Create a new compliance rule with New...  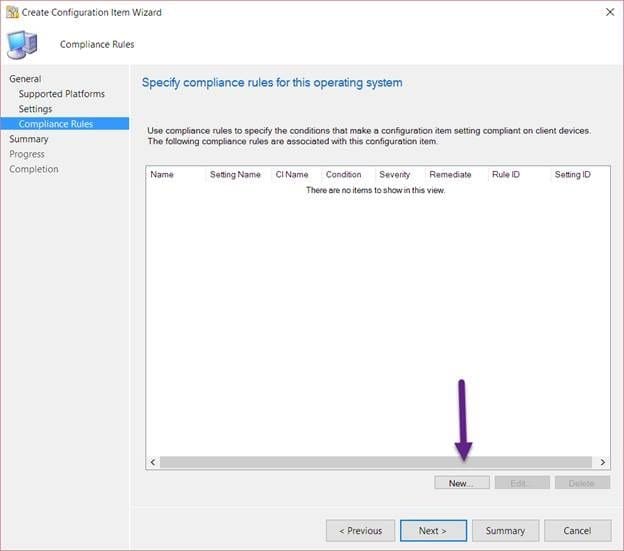point(462,483)
